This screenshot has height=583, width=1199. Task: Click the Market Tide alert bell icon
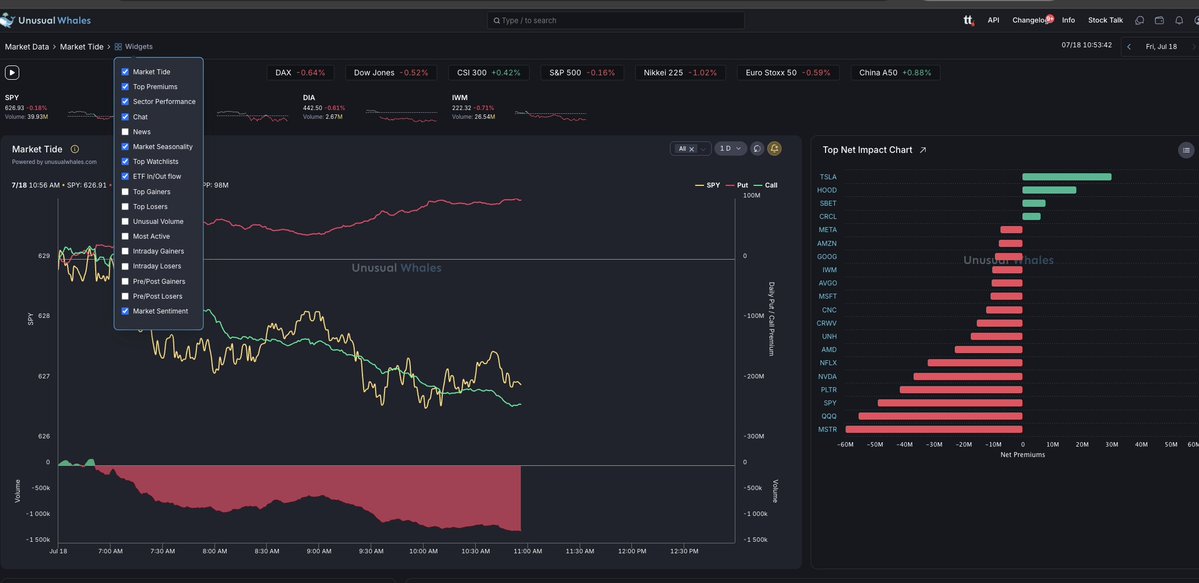(775, 148)
